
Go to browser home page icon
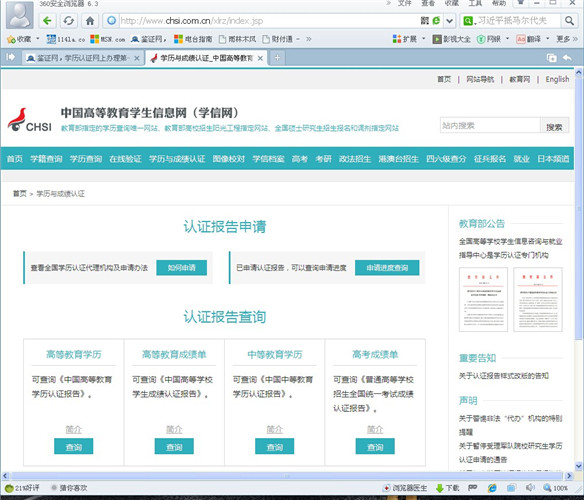point(90,20)
